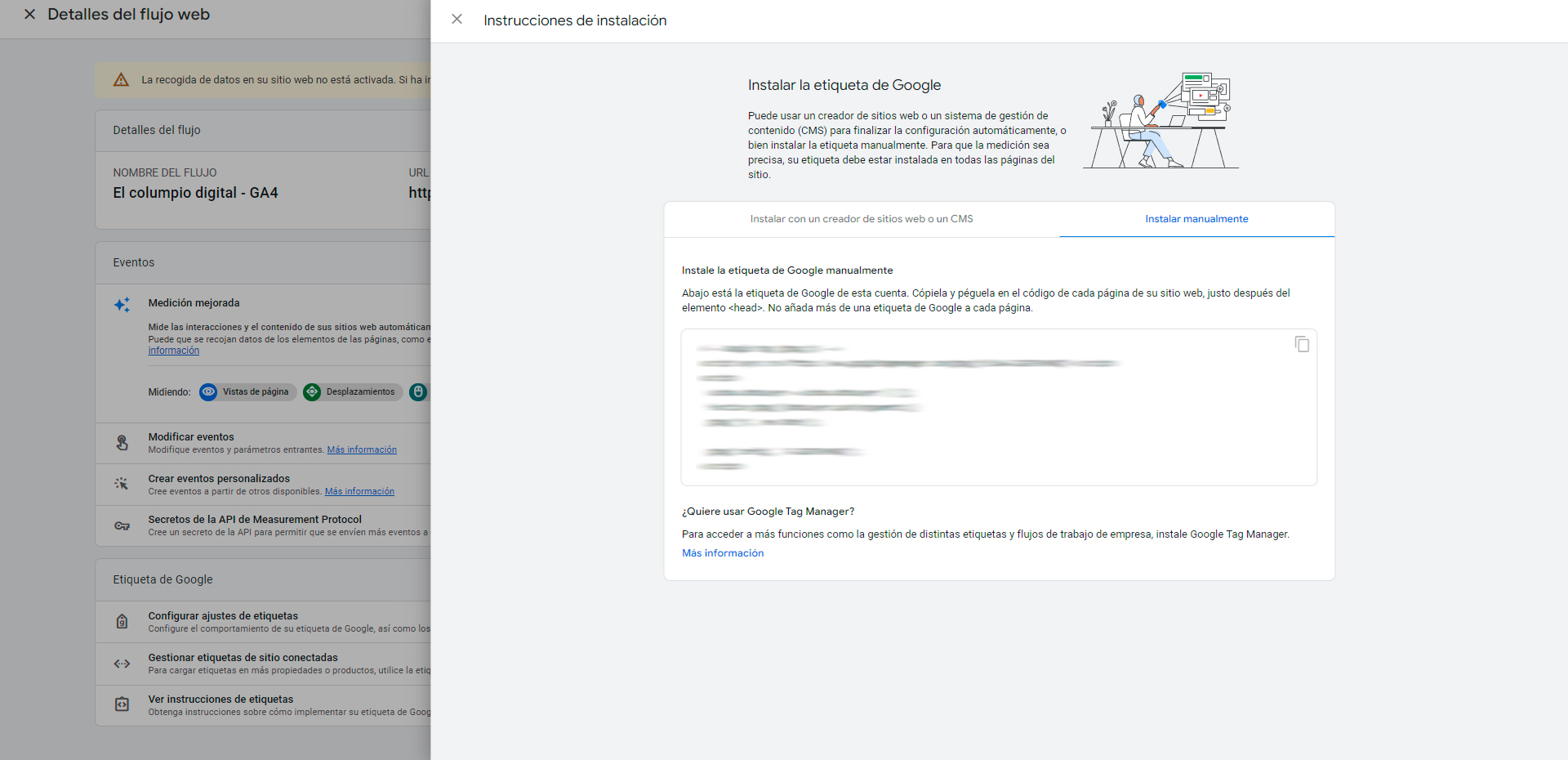Open Modificar eventos row
This screenshot has height=760, width=1568.
(263, 444)
